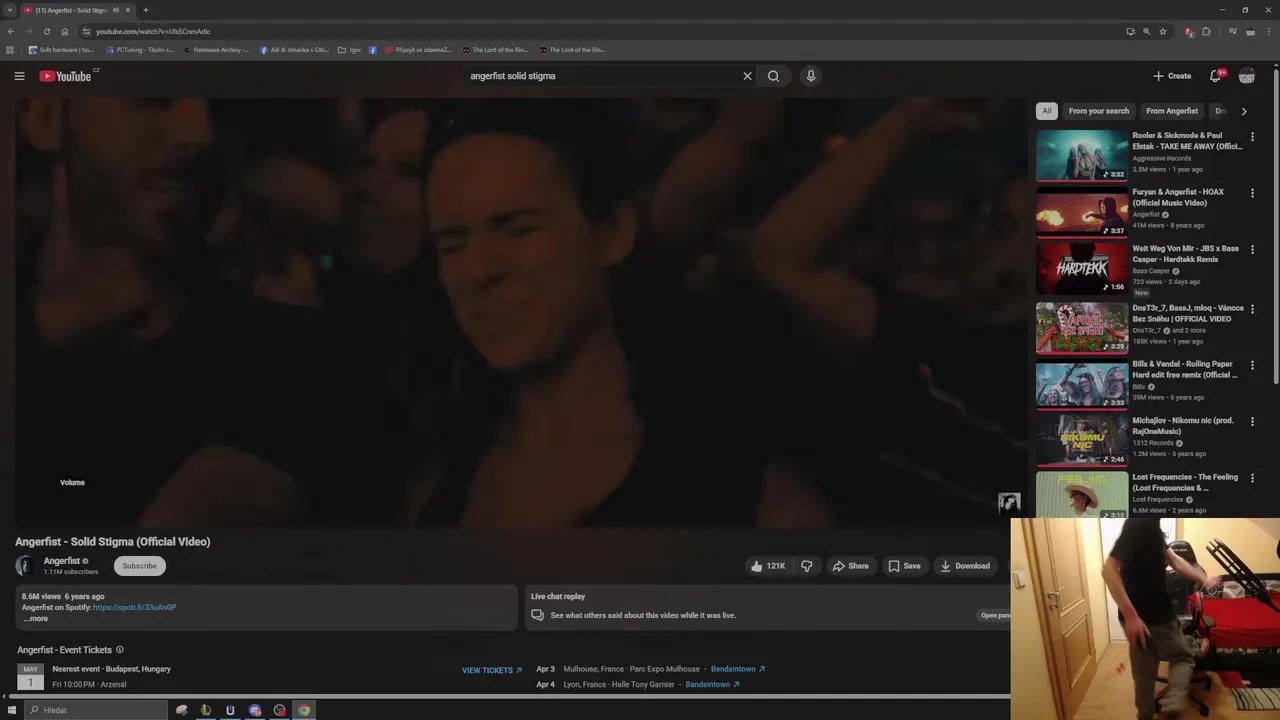
Task: Open options for Rolling Paper video
Action: click(x=1252, y=366)
